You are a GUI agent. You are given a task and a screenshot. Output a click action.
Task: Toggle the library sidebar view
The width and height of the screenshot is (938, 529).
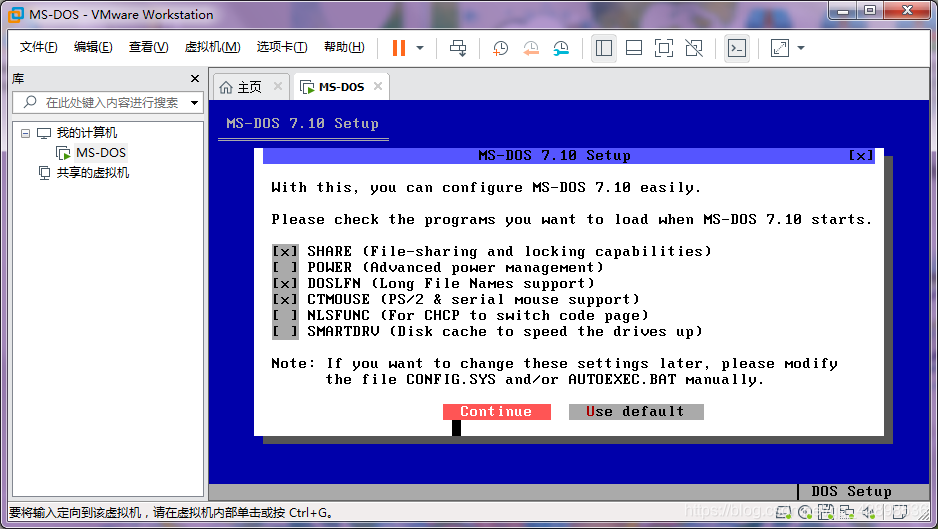604,48
